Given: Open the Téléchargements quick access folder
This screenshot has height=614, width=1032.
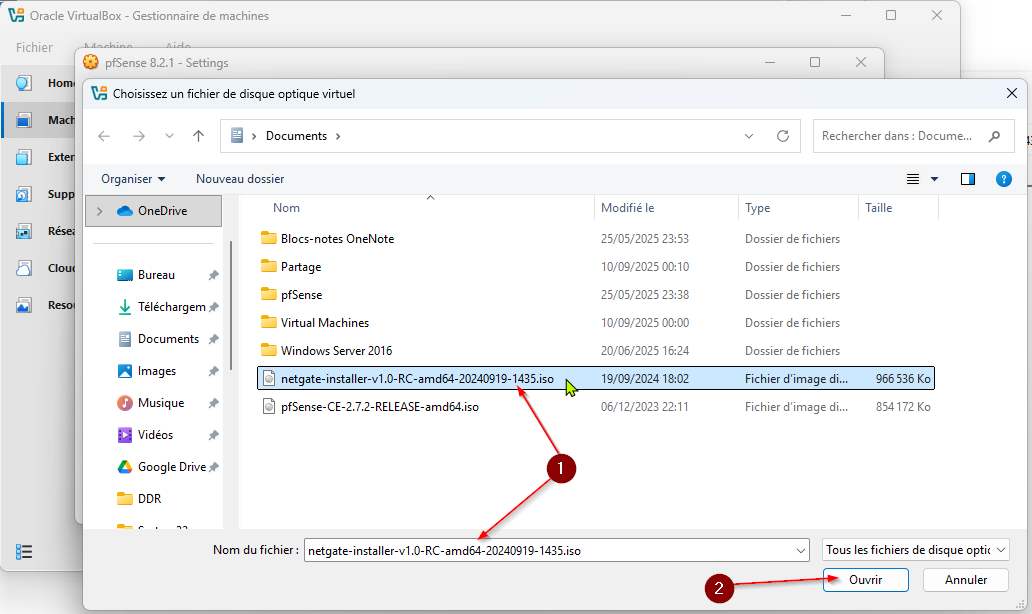Looking at the screenshot, I should point(171,307).
